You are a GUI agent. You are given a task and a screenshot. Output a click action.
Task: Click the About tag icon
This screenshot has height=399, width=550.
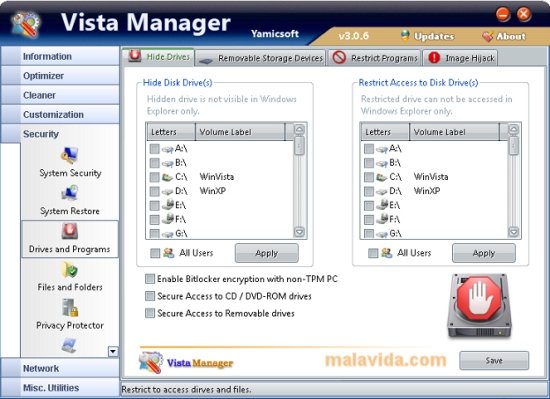pyautogui.click(x=488, y=36)
